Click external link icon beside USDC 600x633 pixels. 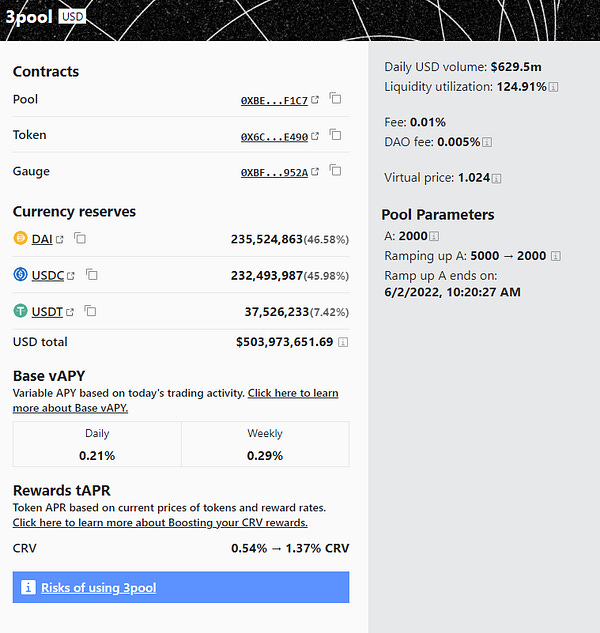(x=71, y=276)
